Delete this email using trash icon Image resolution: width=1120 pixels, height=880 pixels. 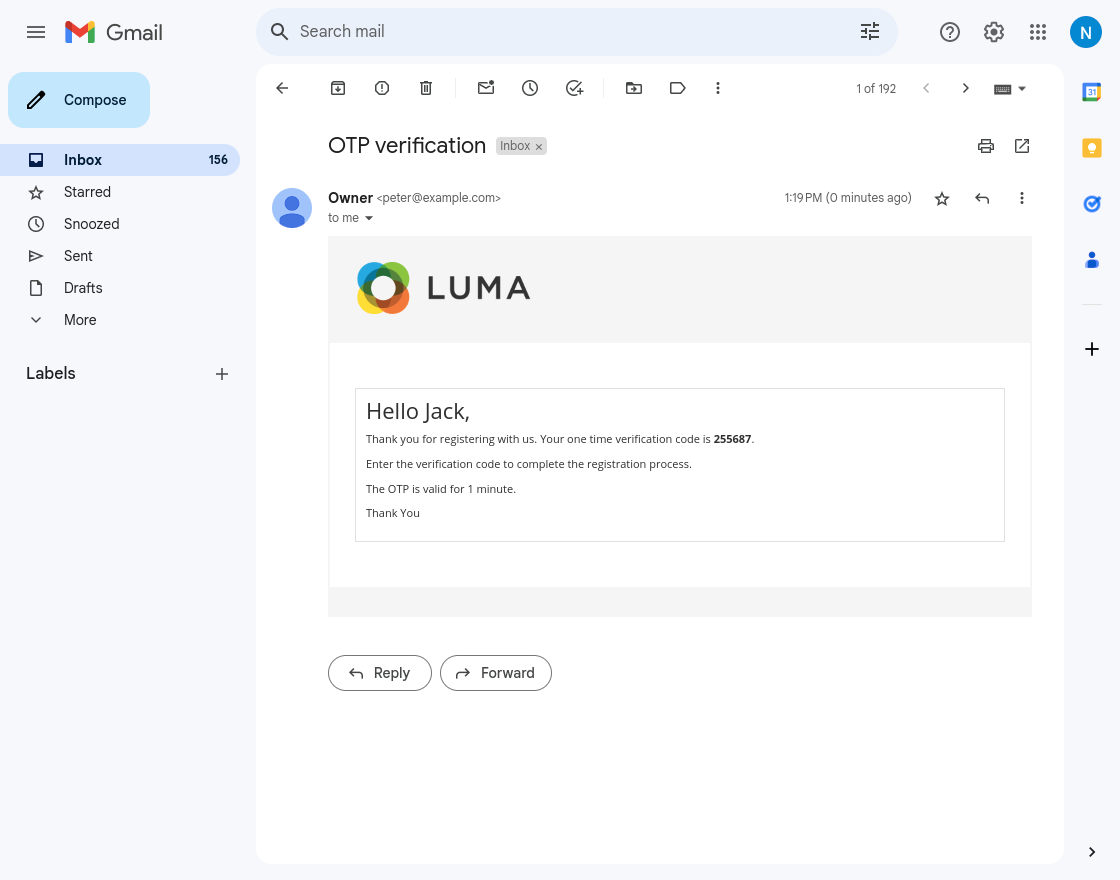point(426,88)
